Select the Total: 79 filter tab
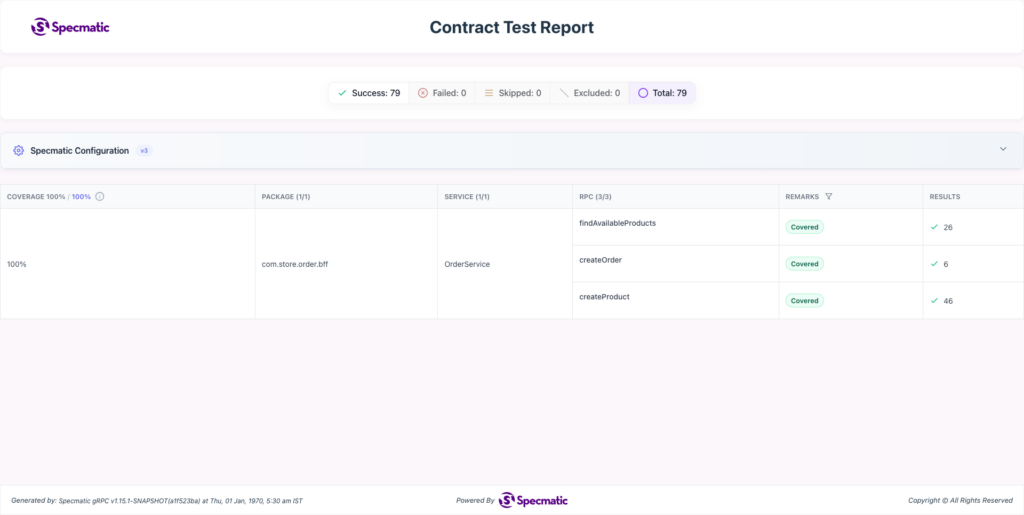This screenshot has width=1024, height=515. (x=662, y=93)
